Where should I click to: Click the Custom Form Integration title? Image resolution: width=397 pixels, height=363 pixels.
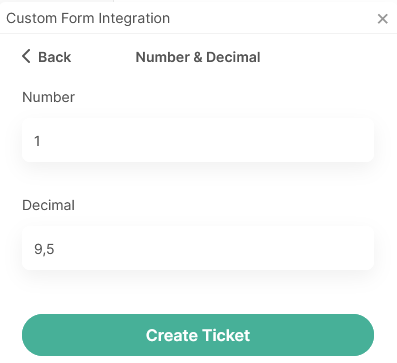(x=88, y=18)
